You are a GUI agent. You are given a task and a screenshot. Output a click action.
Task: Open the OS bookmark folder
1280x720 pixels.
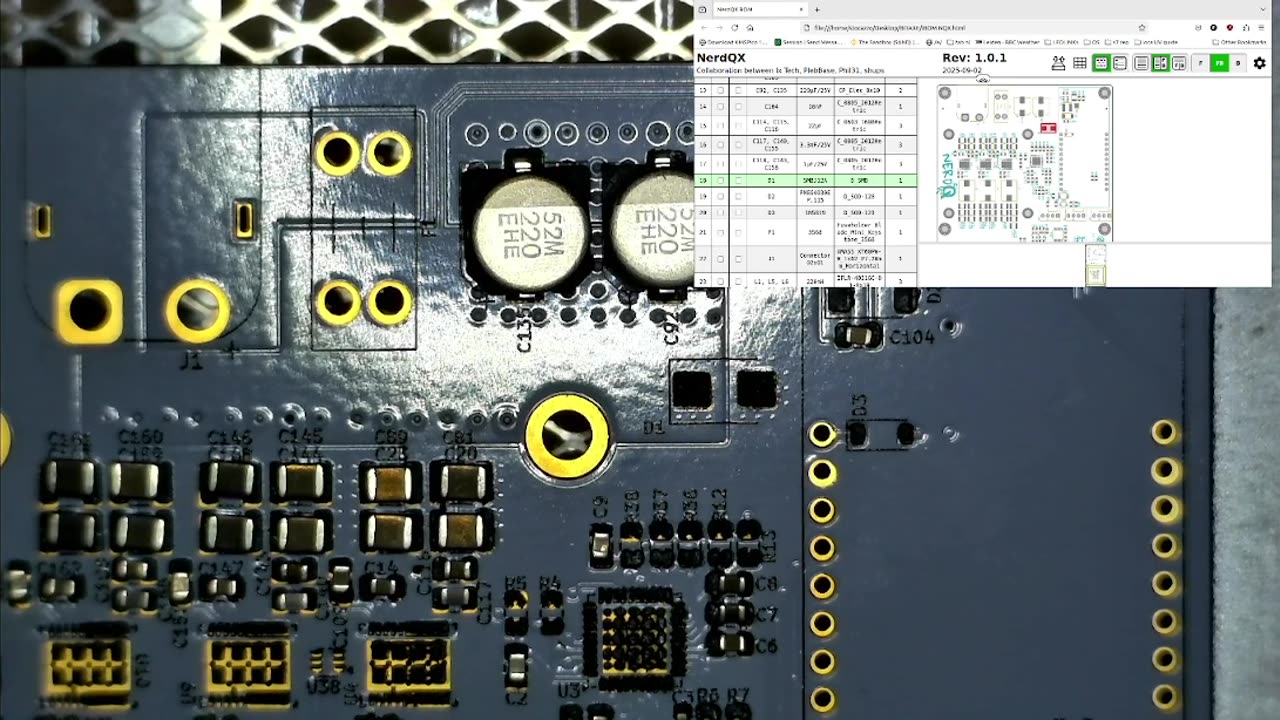1092,42
